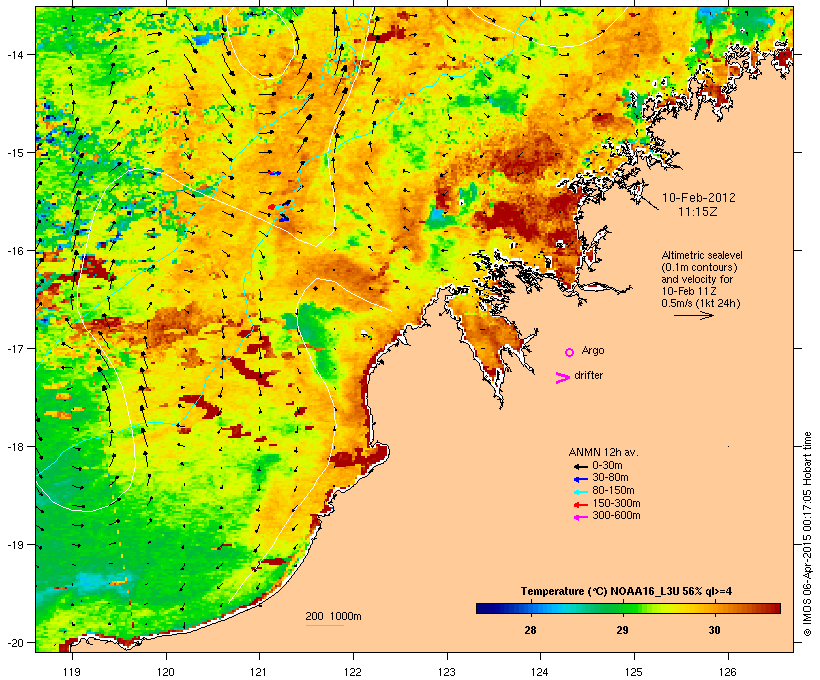Screen dimensions: 820x680
Task: Click the longitude axis label 124
Action: pos(540,672)
